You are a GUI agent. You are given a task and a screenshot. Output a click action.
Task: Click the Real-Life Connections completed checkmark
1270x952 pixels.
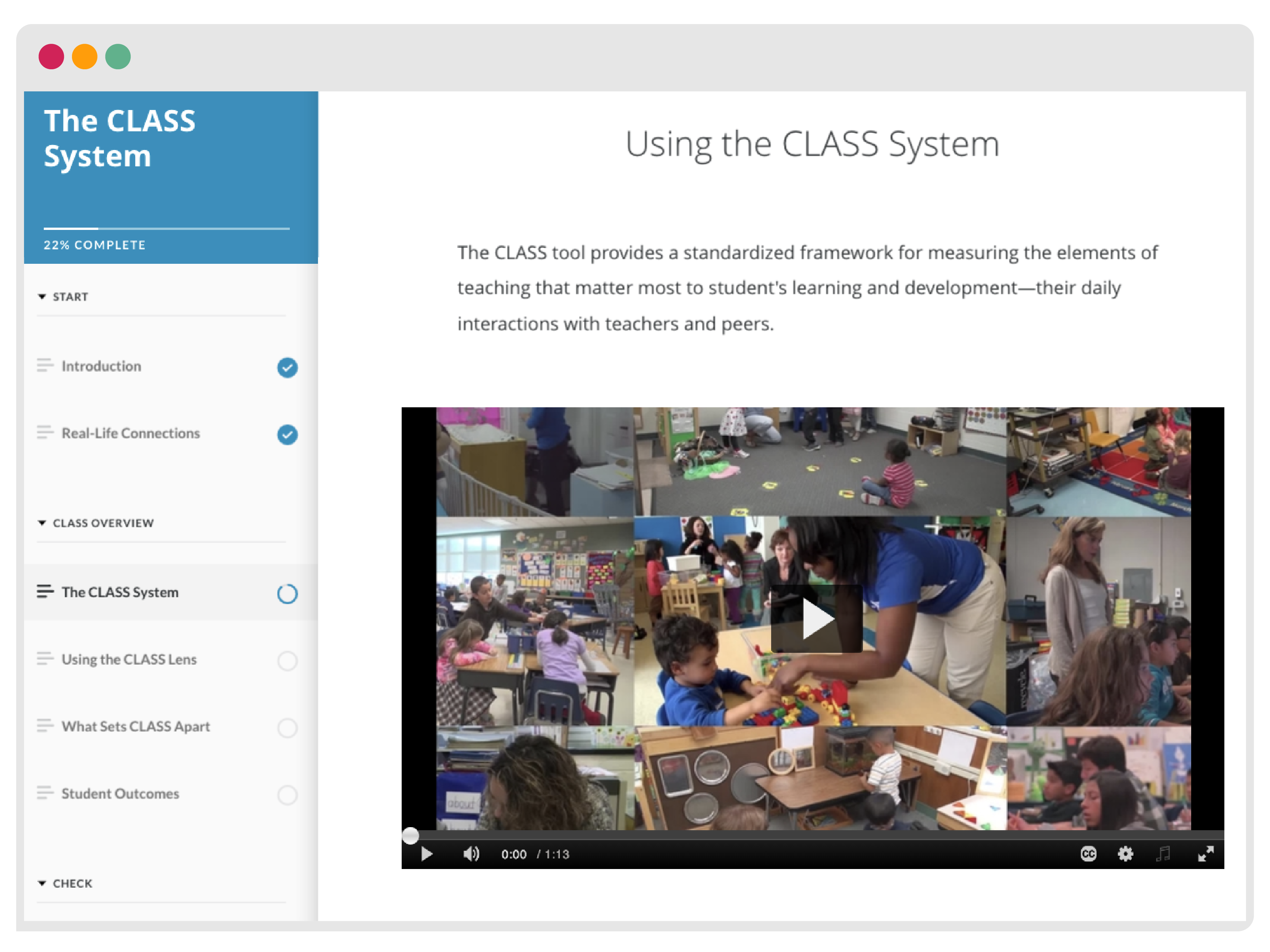point(287,434)
